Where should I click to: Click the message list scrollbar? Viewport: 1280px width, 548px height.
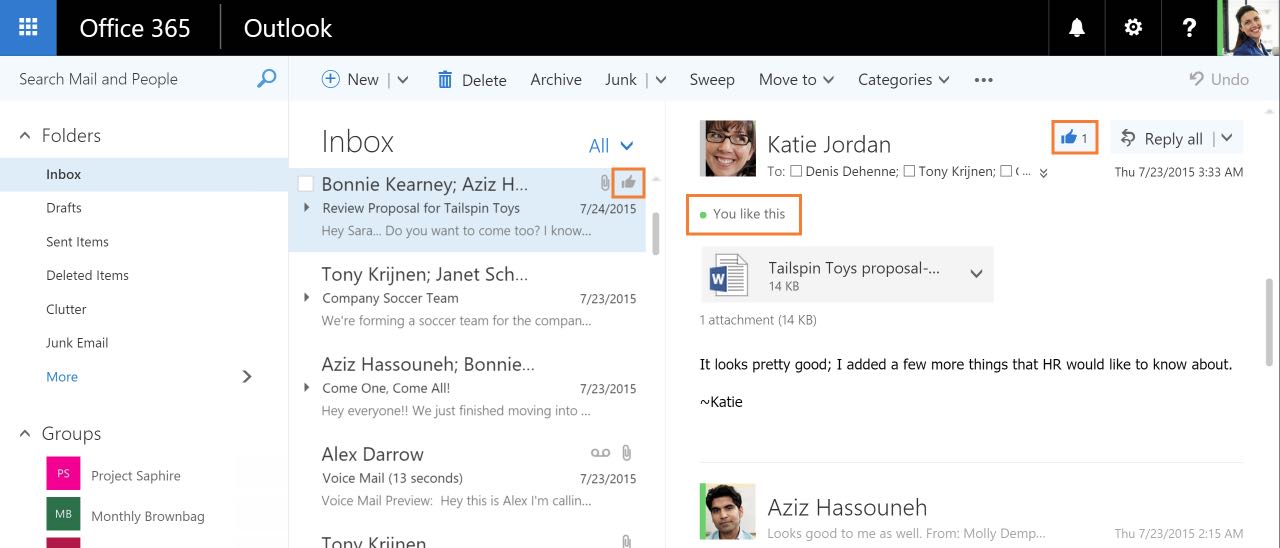(655, 233)
